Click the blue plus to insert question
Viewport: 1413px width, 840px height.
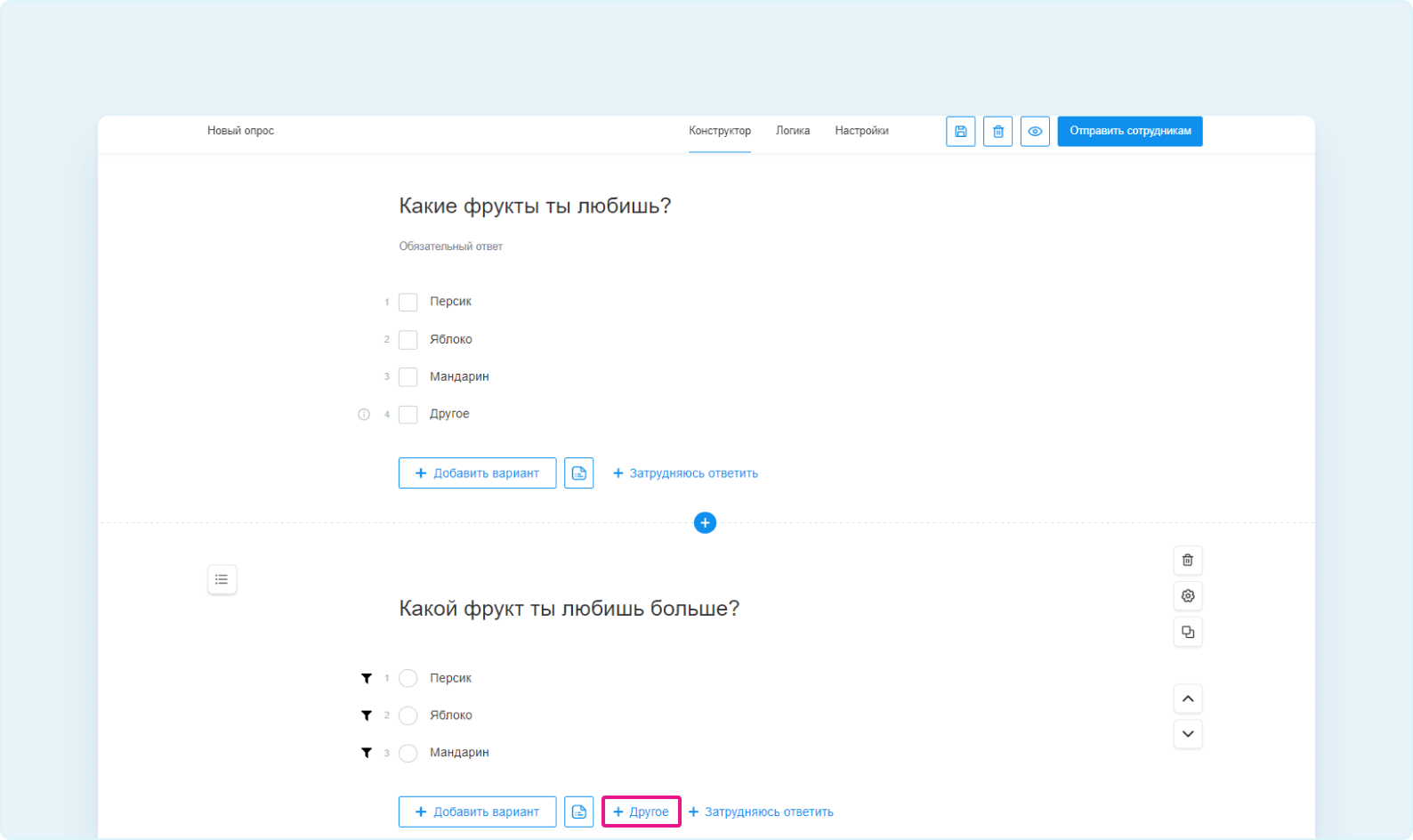(705, 522)
